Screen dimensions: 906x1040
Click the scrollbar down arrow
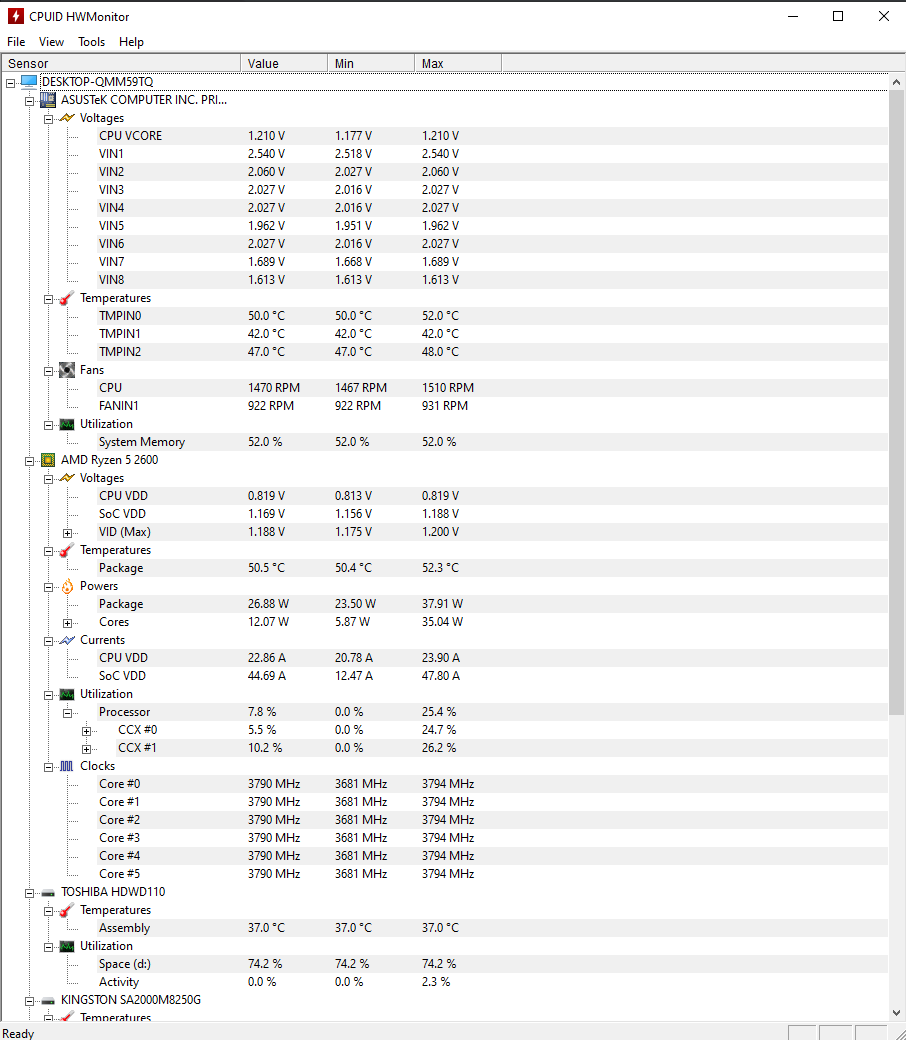coord(897,1012)
